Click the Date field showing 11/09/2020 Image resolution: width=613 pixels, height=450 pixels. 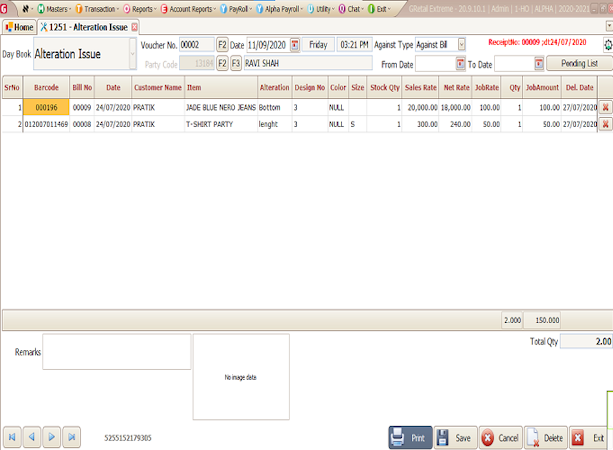click(268, 45)
